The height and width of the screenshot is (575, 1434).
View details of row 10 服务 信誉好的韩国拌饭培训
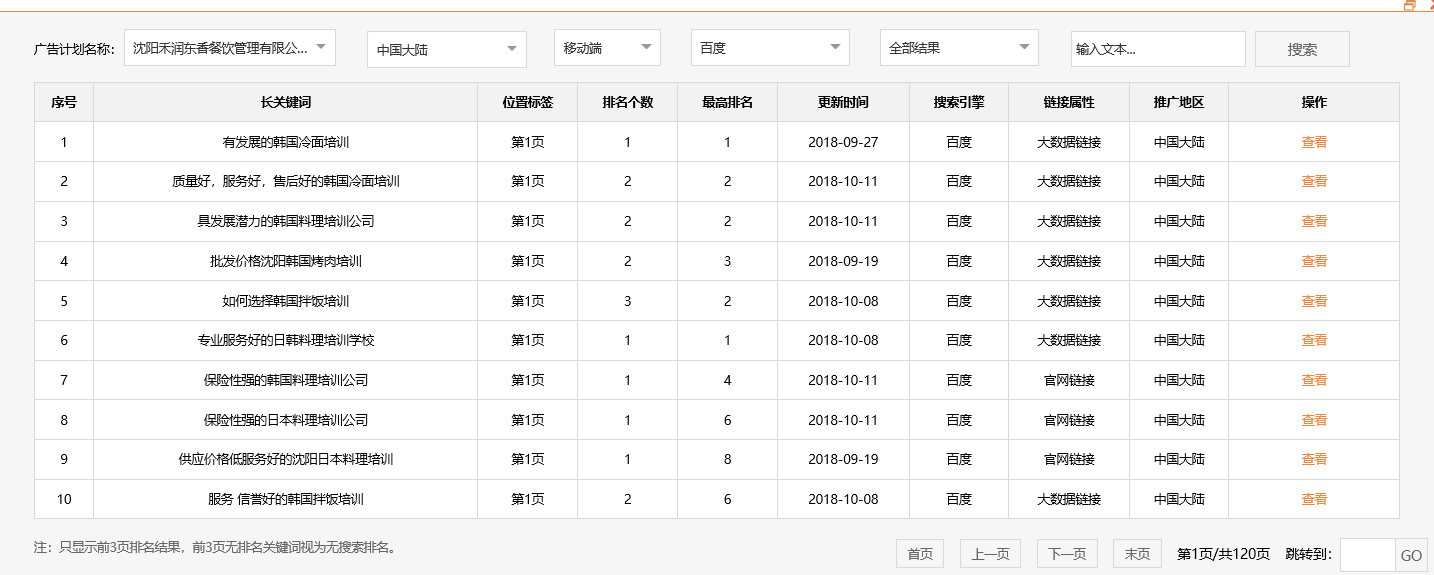[1313, 499]
